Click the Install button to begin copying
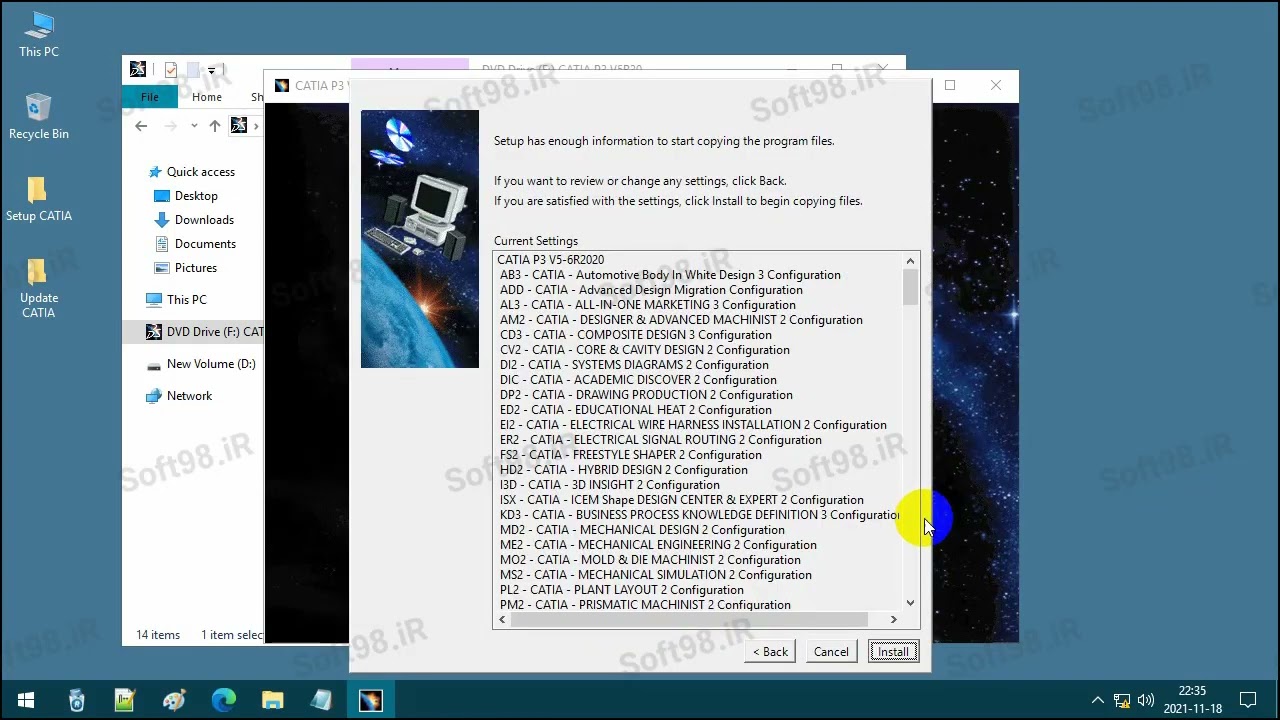The width and height of the screenshot is (1280, 720). click(893, 652)
